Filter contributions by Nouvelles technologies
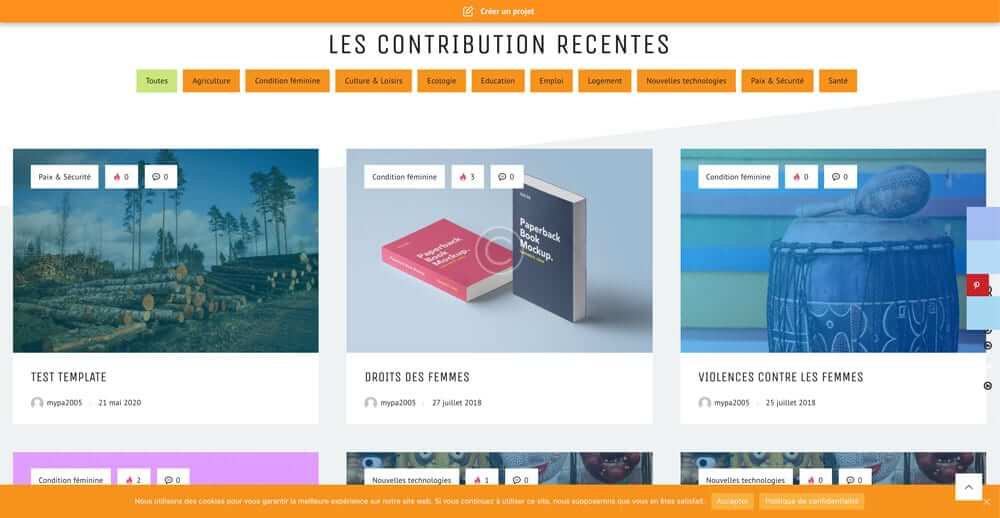 [x=686, y=81]
